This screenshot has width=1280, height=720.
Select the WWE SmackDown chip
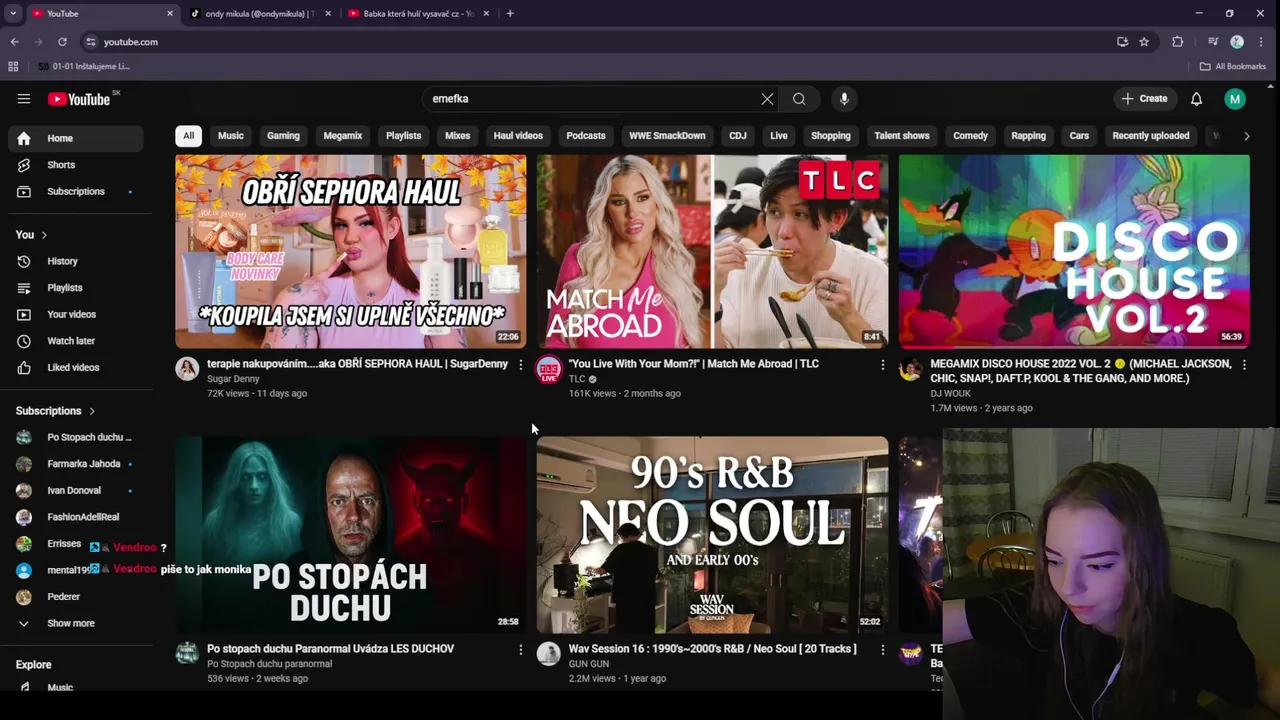[667, 136]
